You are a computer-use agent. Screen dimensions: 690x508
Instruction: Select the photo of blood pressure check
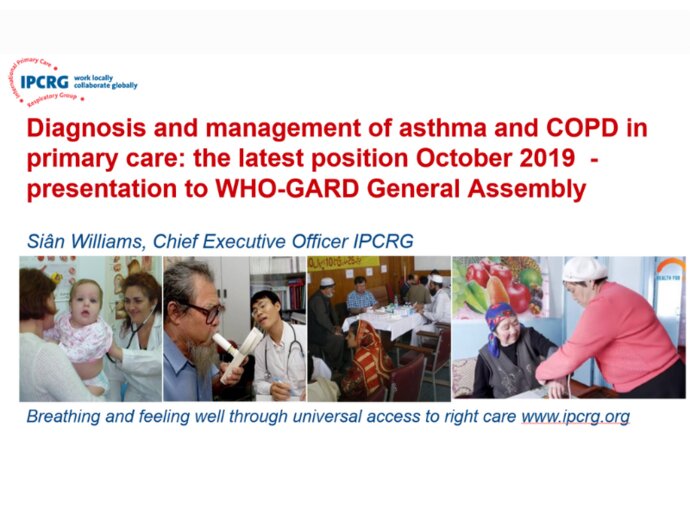569,328
